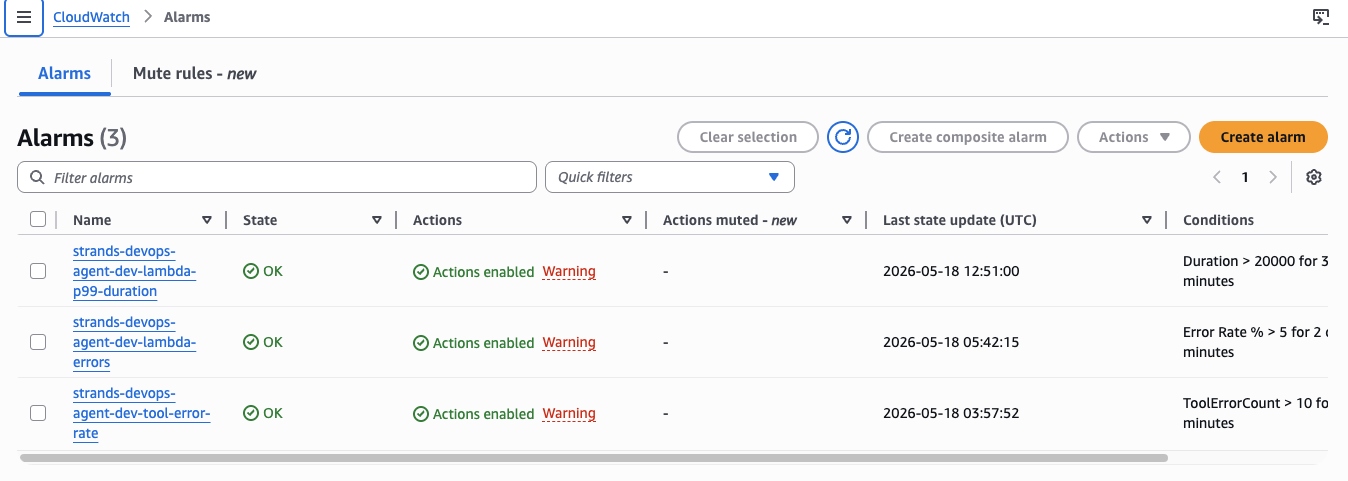
Task: Click timestamp 2026-05-18 03:57:52
Action: (951, 413)
